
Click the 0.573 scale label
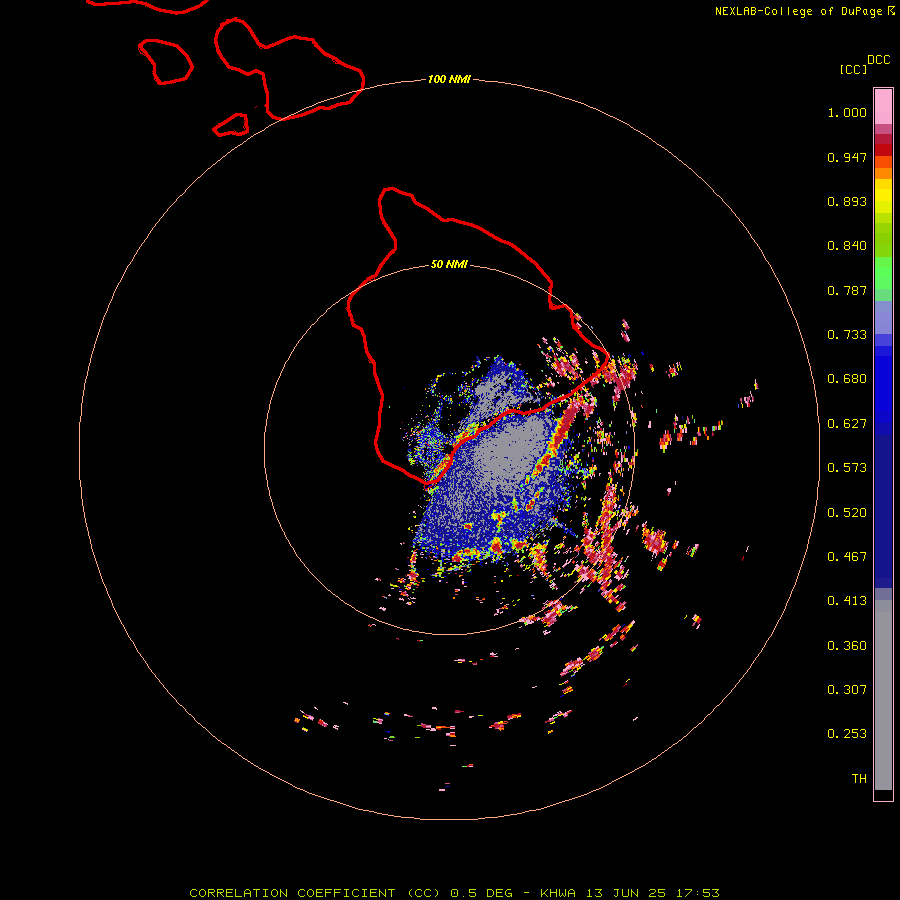(x=847, y=468)
